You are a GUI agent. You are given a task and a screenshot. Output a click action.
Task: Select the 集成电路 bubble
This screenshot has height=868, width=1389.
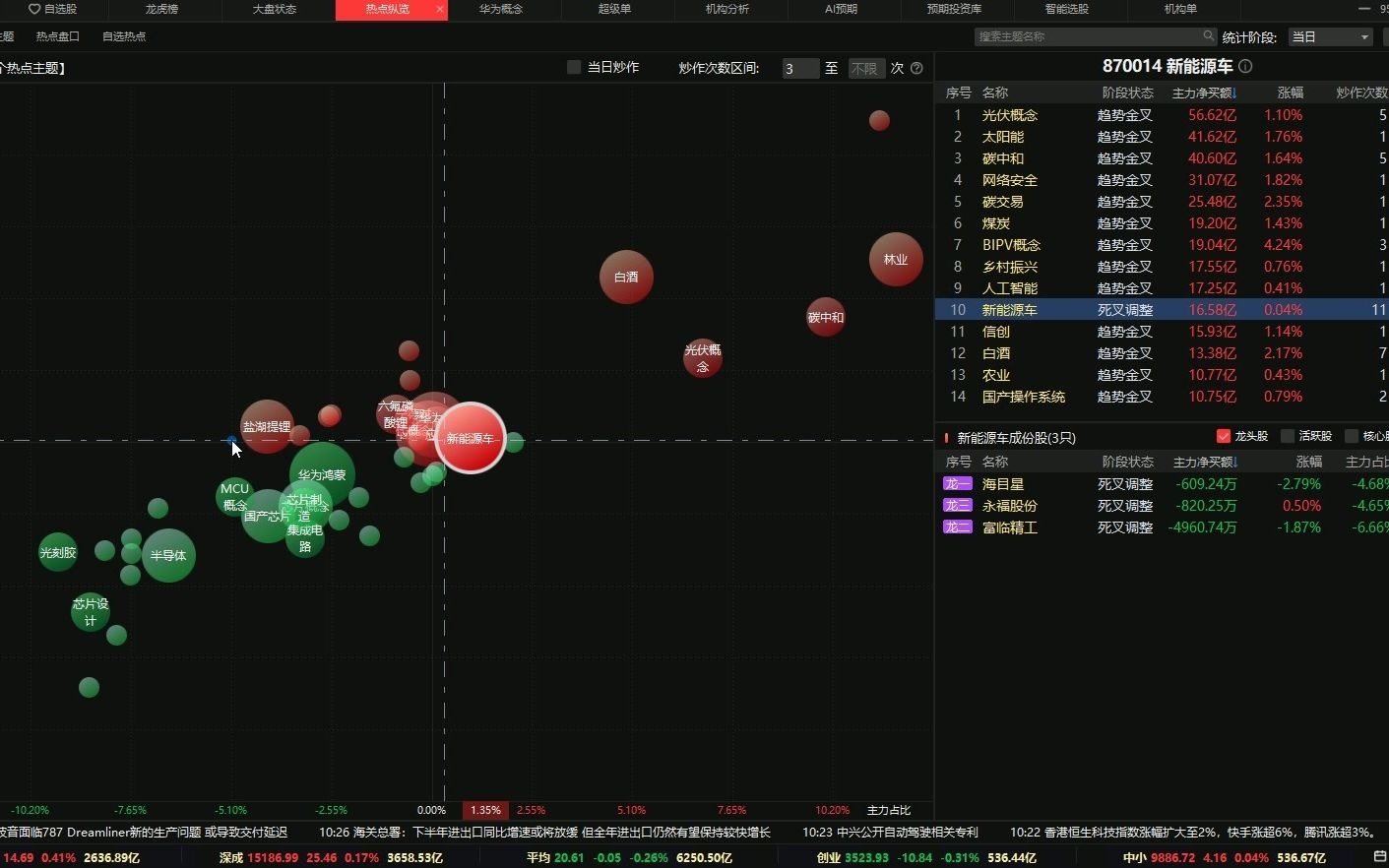point(305,538)
